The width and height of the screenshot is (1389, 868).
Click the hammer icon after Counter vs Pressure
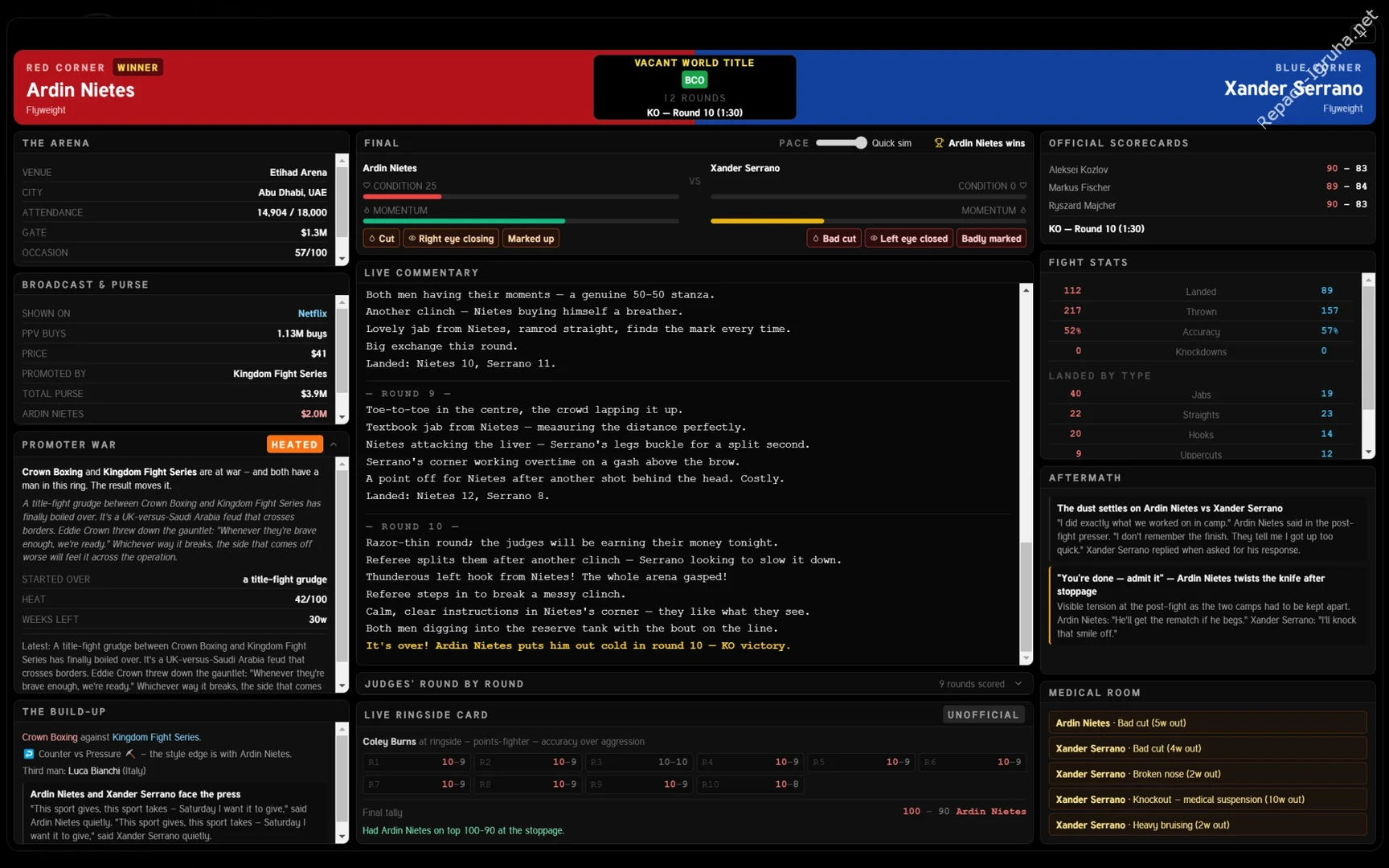(130, 754)
